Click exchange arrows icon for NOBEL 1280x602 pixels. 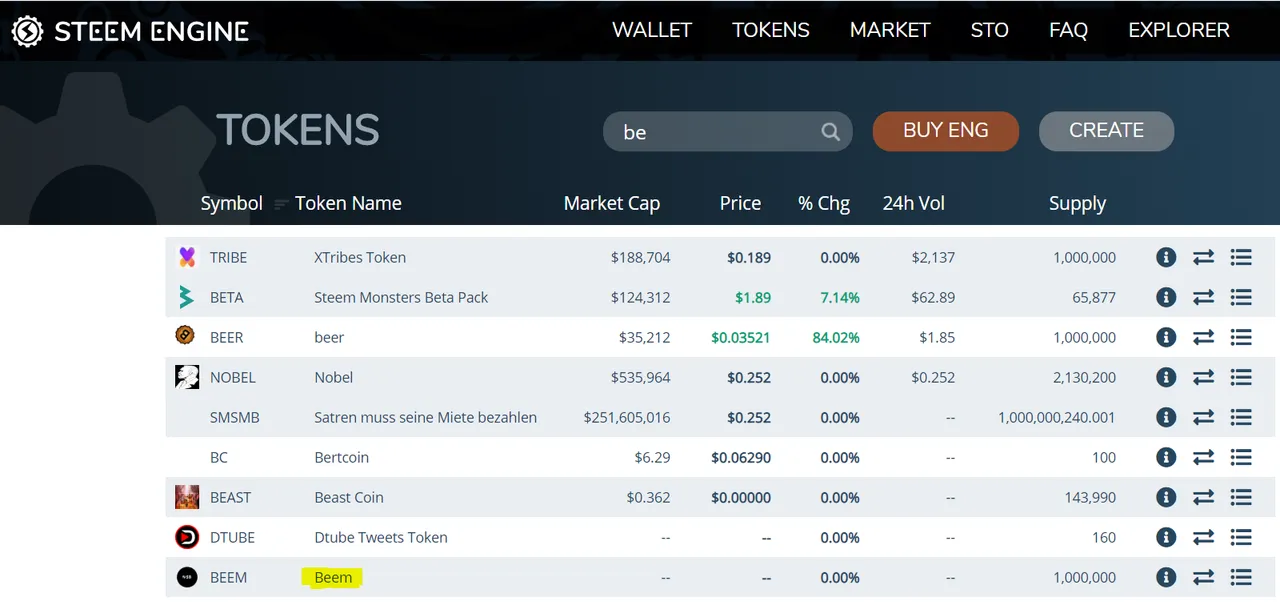1203,377
